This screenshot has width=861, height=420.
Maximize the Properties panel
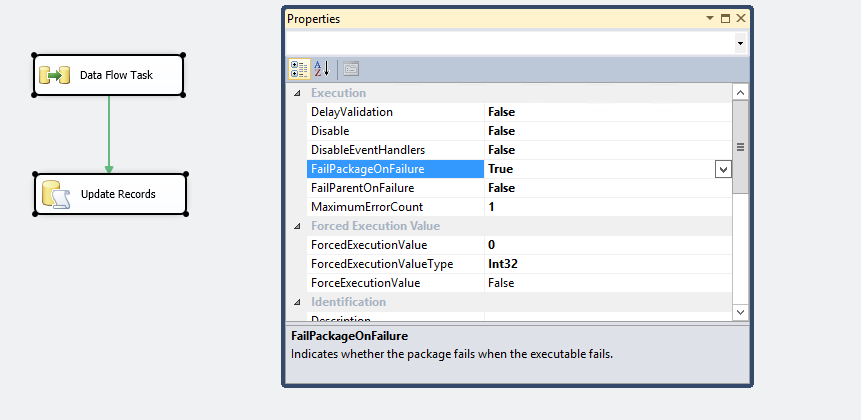click(725, 19)
